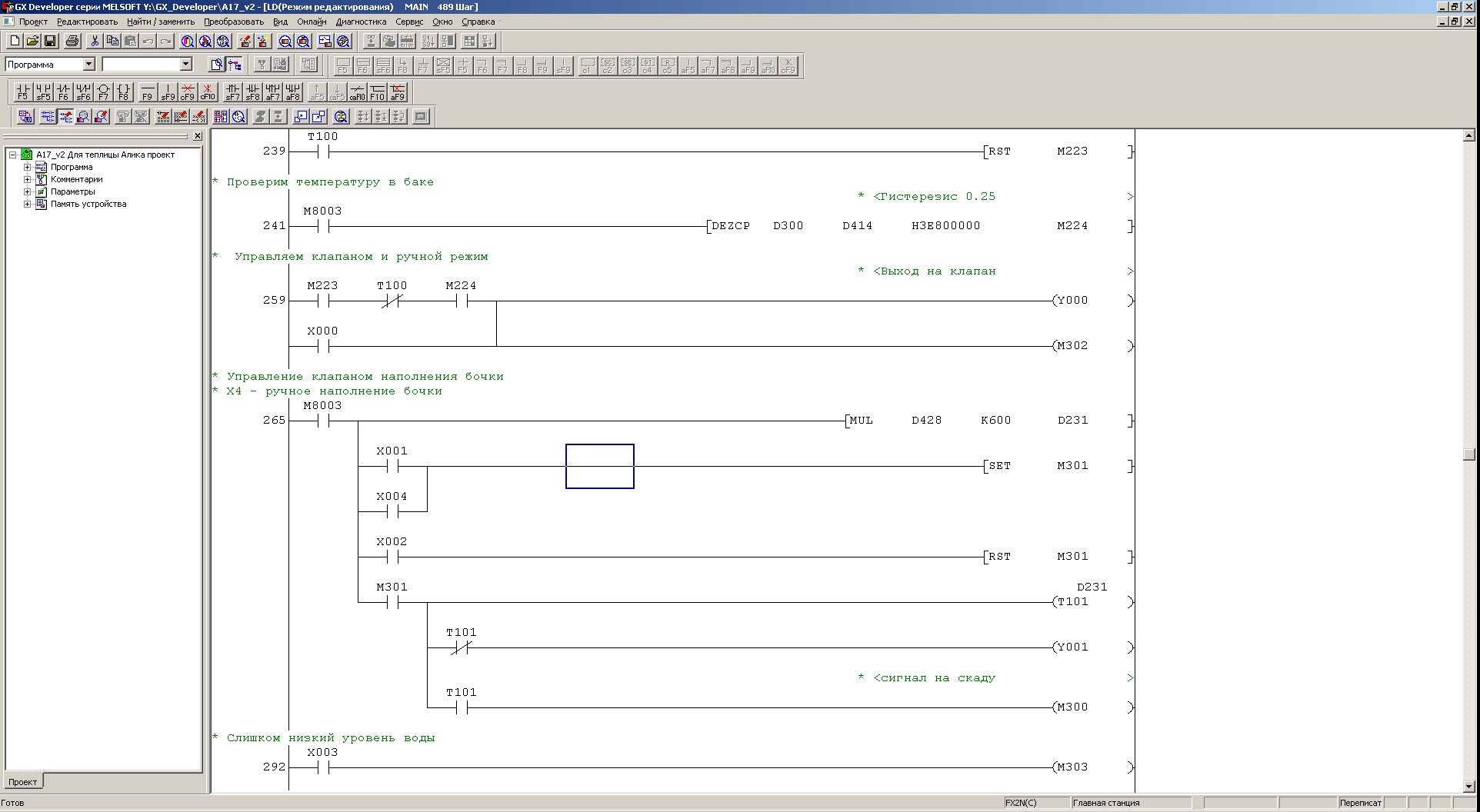This screenshot has width=1480, height=812.
Task: Click the vertical scrollbar thumb
Action: click(x=1469, y=454)
